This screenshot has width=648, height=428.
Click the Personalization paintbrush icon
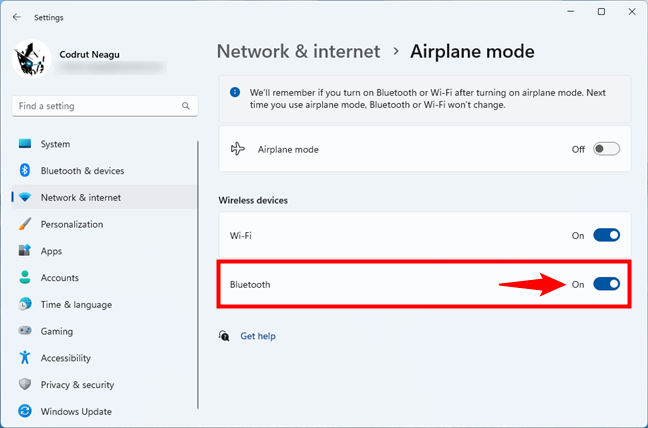pyautogui.click(x=25, y=224)
